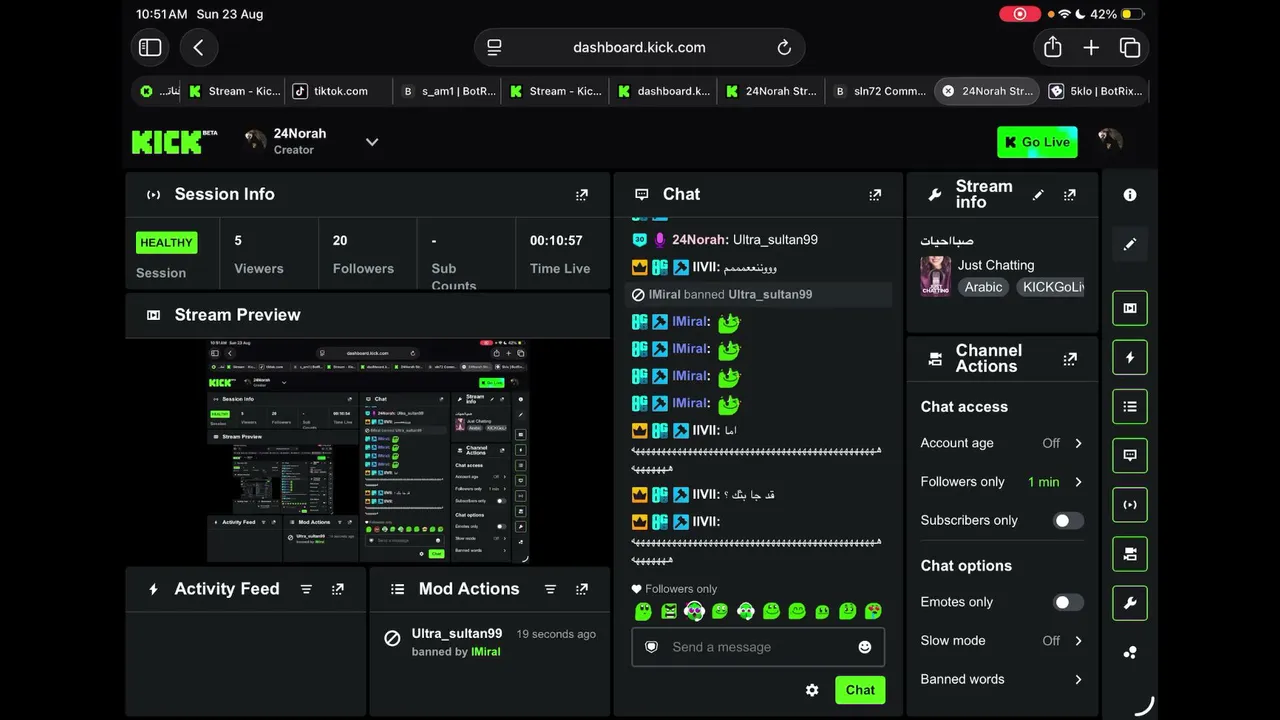Screen dimensions: 1280x720
Task: Click the KICKGoLive stream tag
Action: (x=1050, y=287)
